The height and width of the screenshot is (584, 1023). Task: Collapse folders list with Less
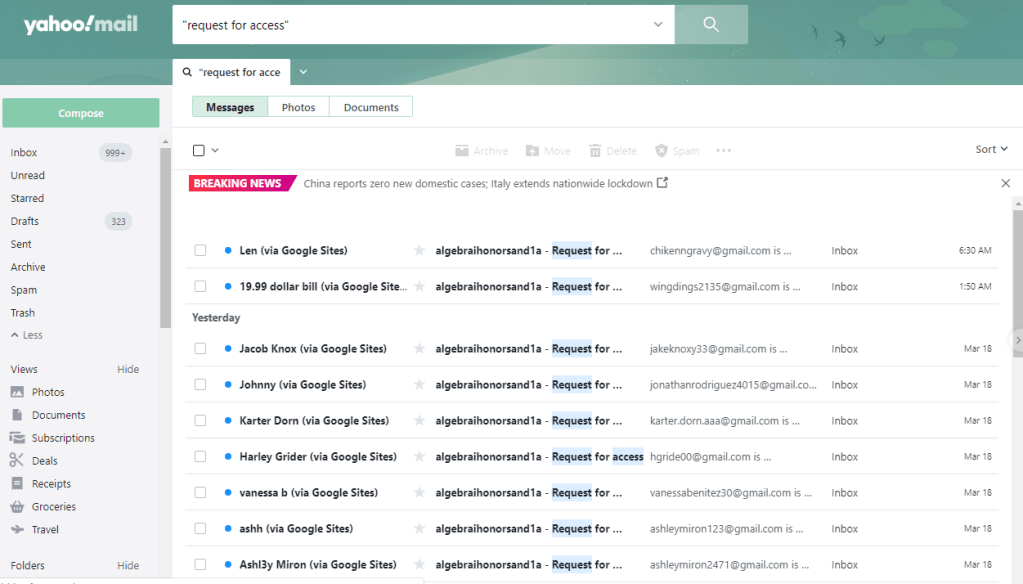coord(27,335)
